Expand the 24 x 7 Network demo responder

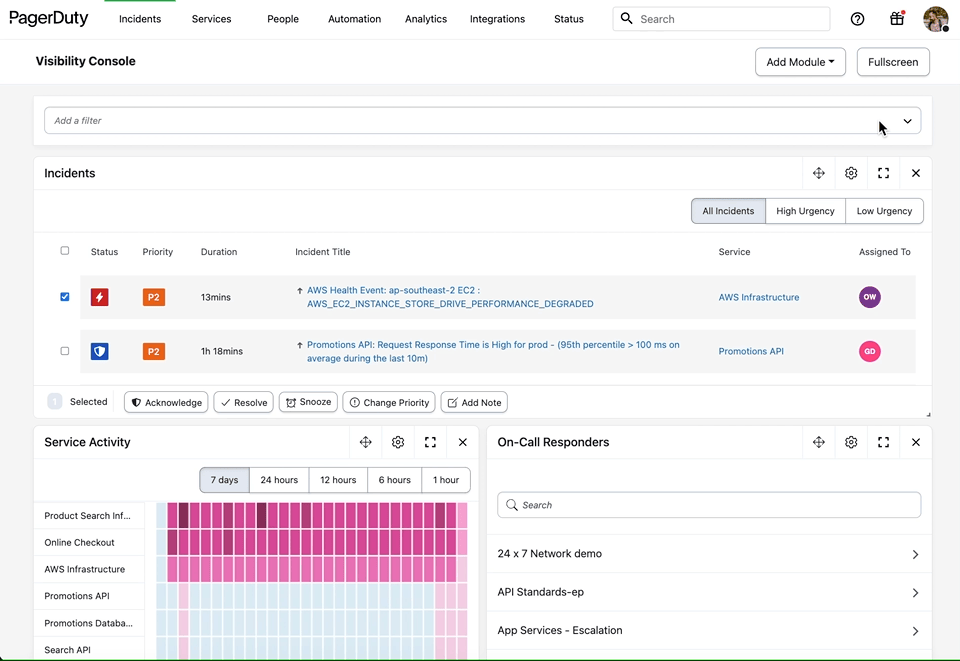[x=915, y=553]
